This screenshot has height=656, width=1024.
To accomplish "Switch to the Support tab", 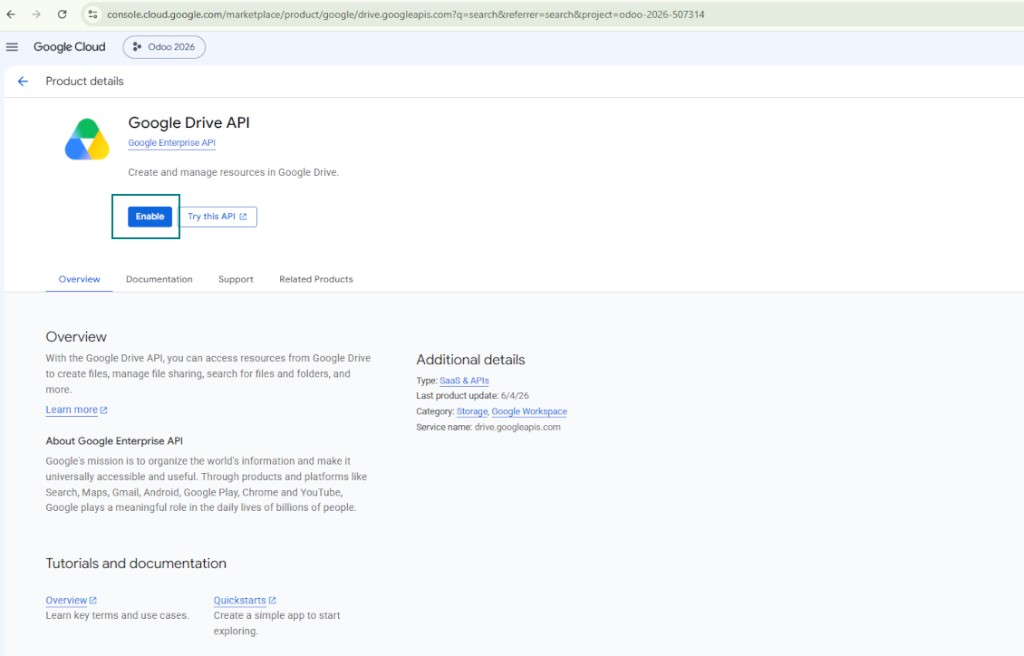I will pos(236,279).
